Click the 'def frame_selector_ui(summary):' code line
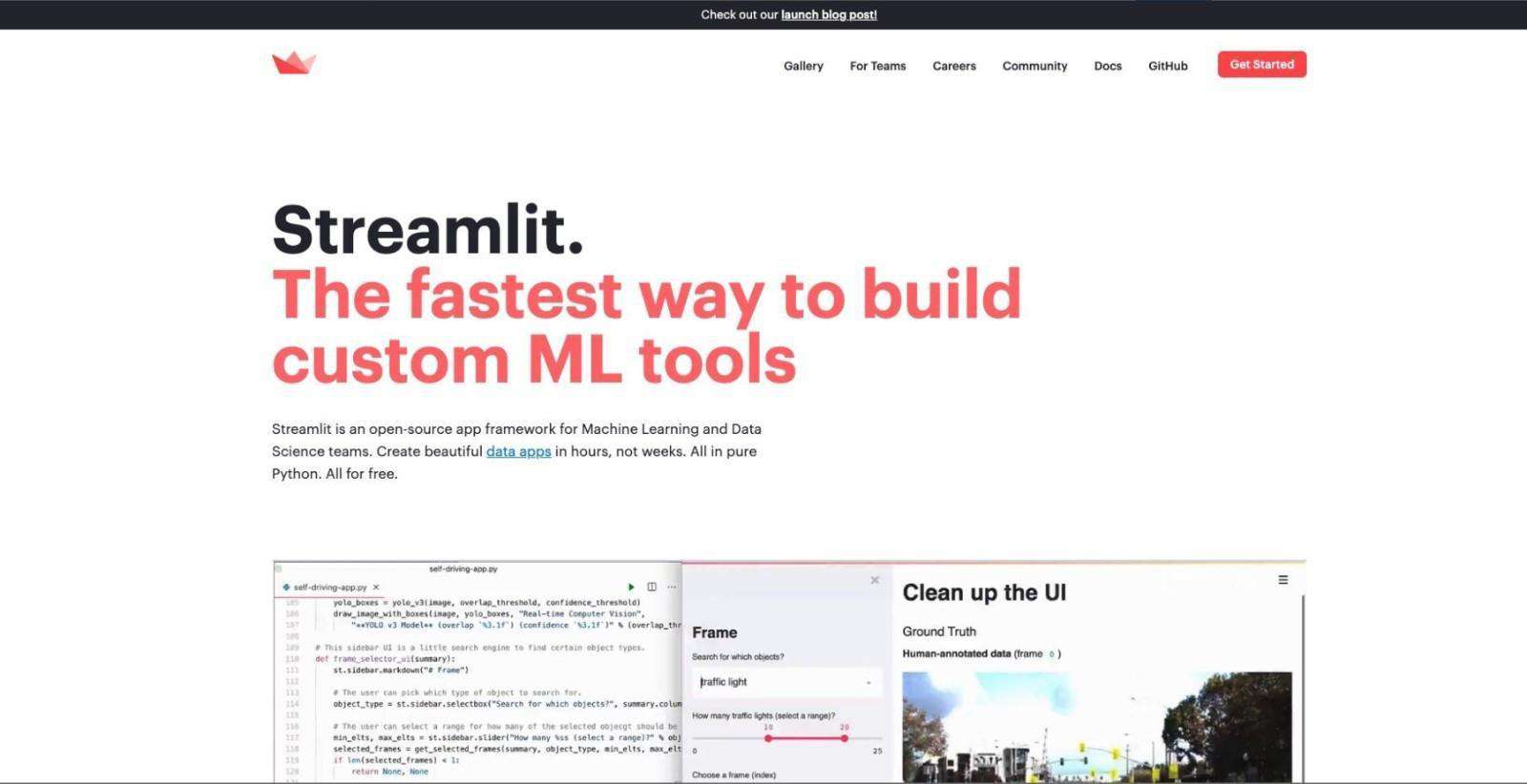 click(x=386, y=659)
